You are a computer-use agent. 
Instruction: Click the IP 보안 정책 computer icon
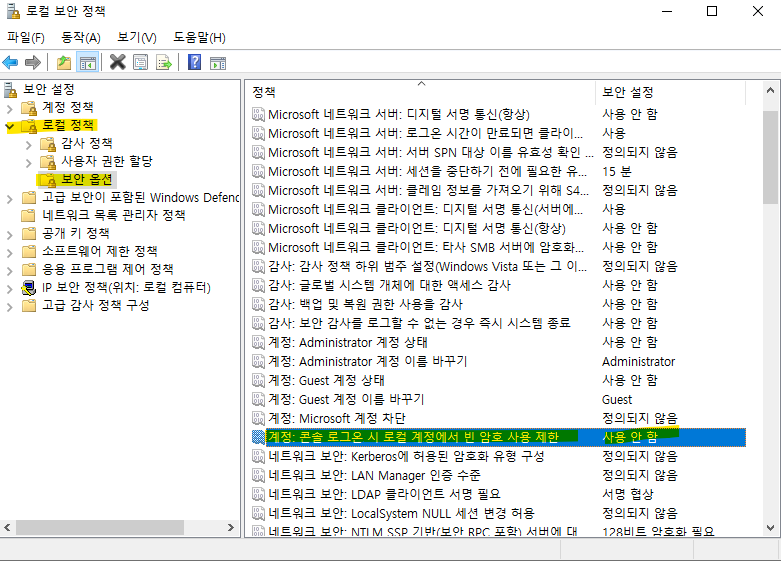[29, 287]
